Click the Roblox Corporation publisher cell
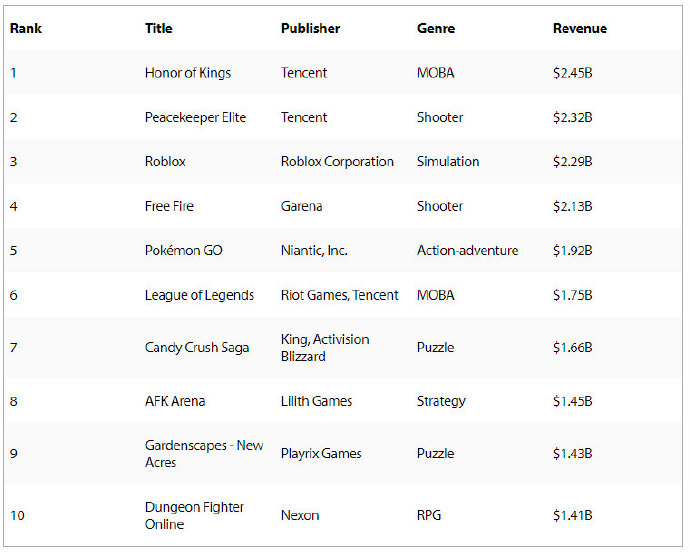 (x=337, y=162)
